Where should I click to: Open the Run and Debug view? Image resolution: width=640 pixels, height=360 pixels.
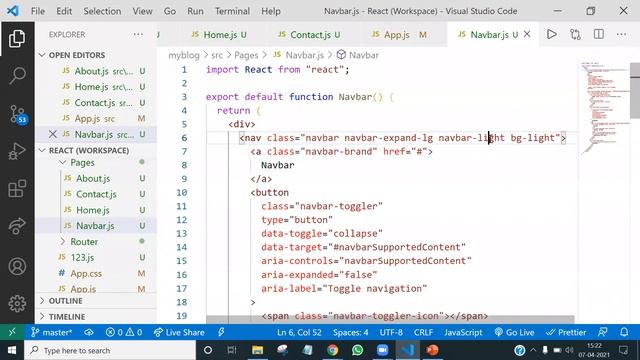tap(17, 151)
